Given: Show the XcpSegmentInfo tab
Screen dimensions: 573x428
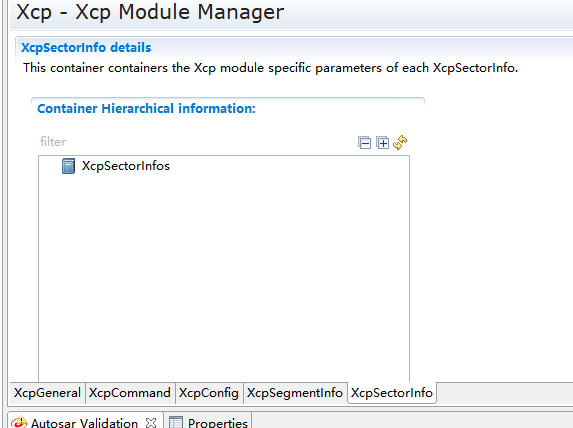Looking at the screenshot, I should 295,393.
